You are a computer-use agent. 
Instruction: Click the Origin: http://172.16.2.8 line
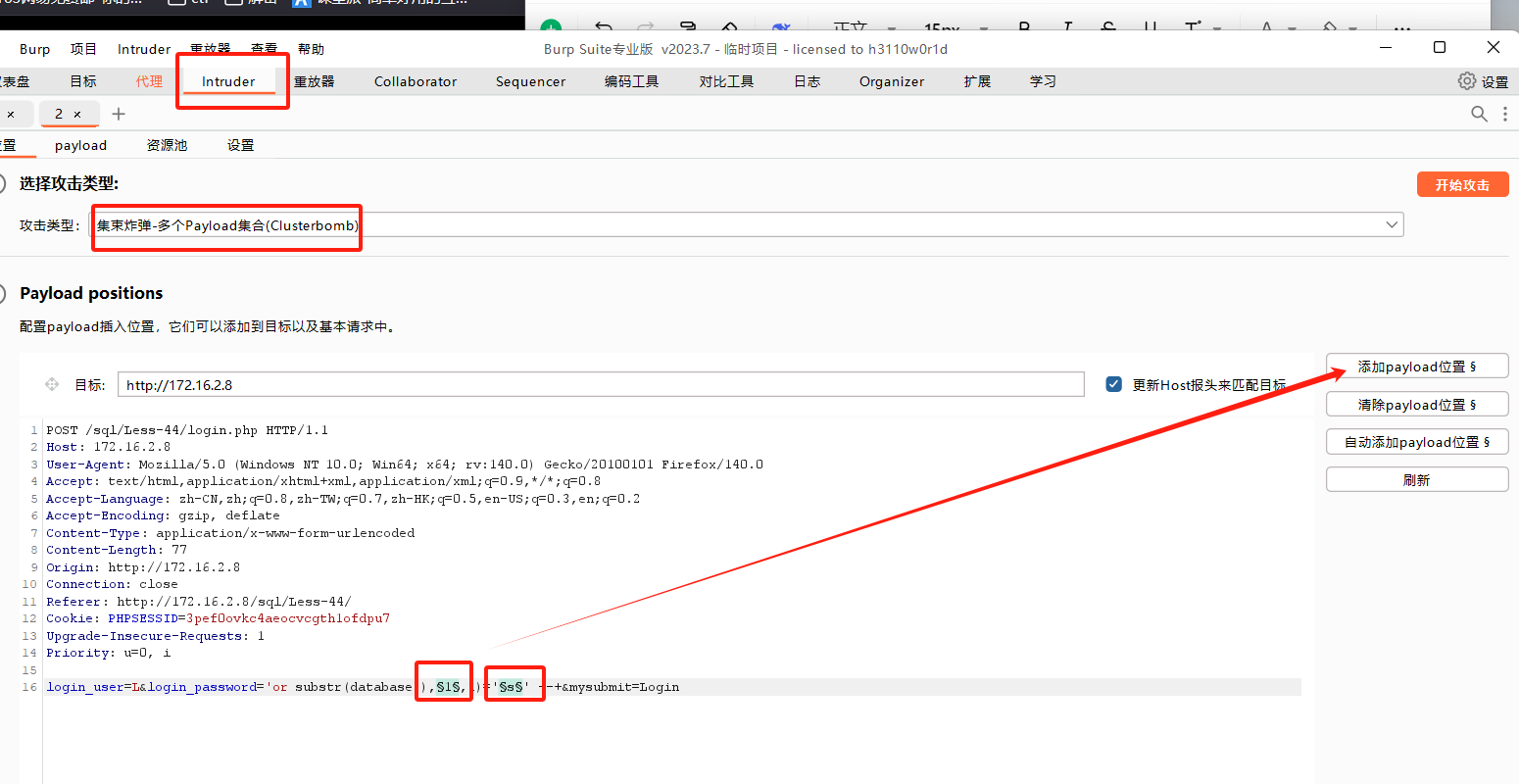[143, 567]
